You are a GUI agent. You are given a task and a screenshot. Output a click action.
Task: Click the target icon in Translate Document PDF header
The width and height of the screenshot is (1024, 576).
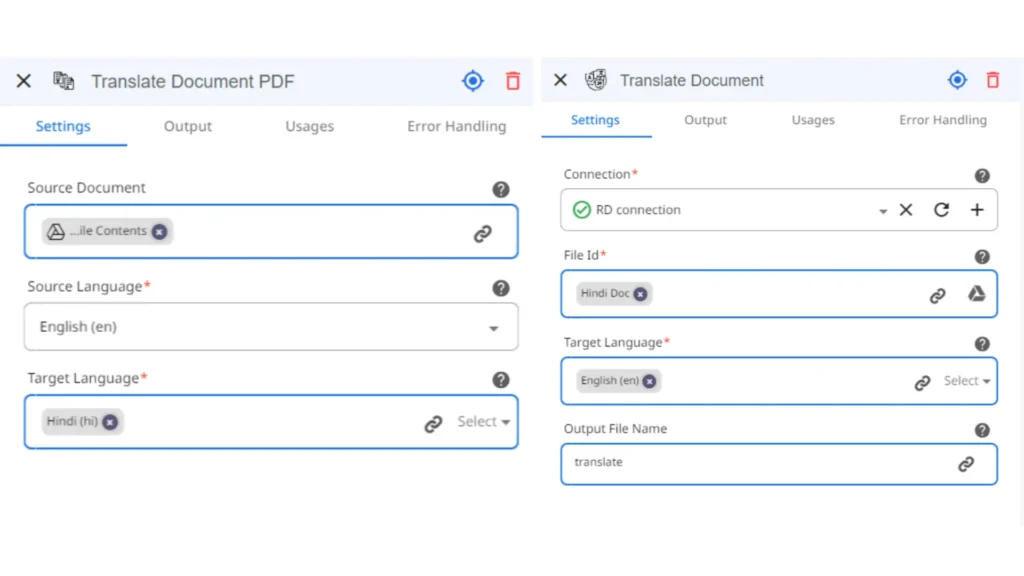pyautogui.click(x=473, y=81)
